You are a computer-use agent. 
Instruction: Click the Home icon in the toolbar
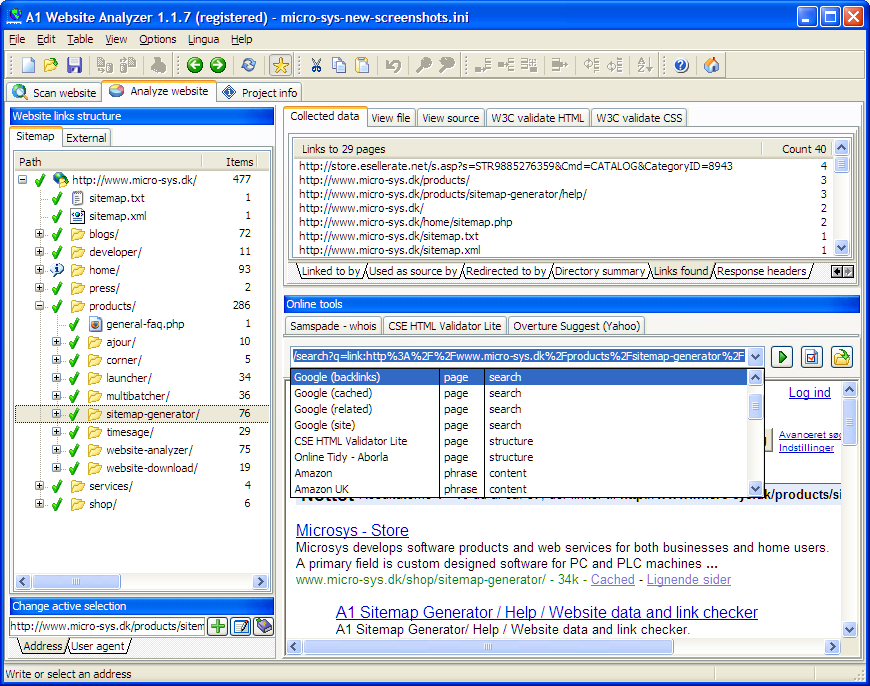711,65
